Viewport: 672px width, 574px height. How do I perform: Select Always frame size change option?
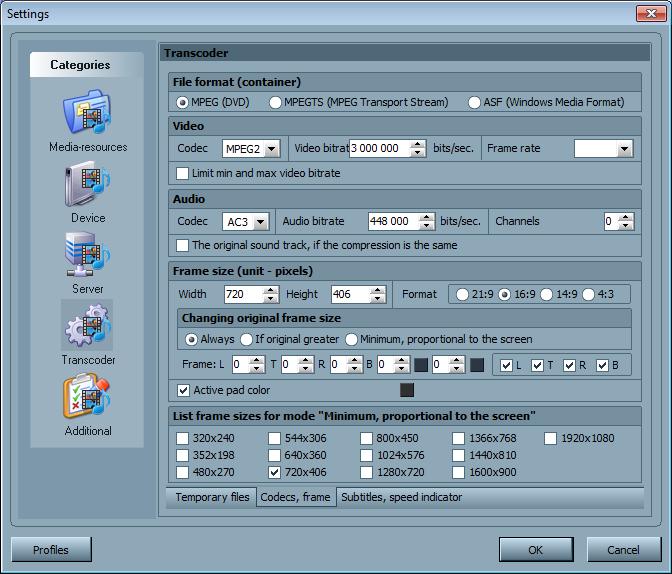[x=191, y=340]
